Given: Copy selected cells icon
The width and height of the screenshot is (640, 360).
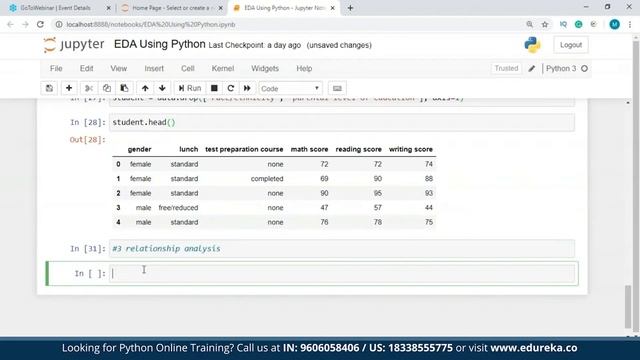Looking at the screenshot, I should (x=107, y=88).
